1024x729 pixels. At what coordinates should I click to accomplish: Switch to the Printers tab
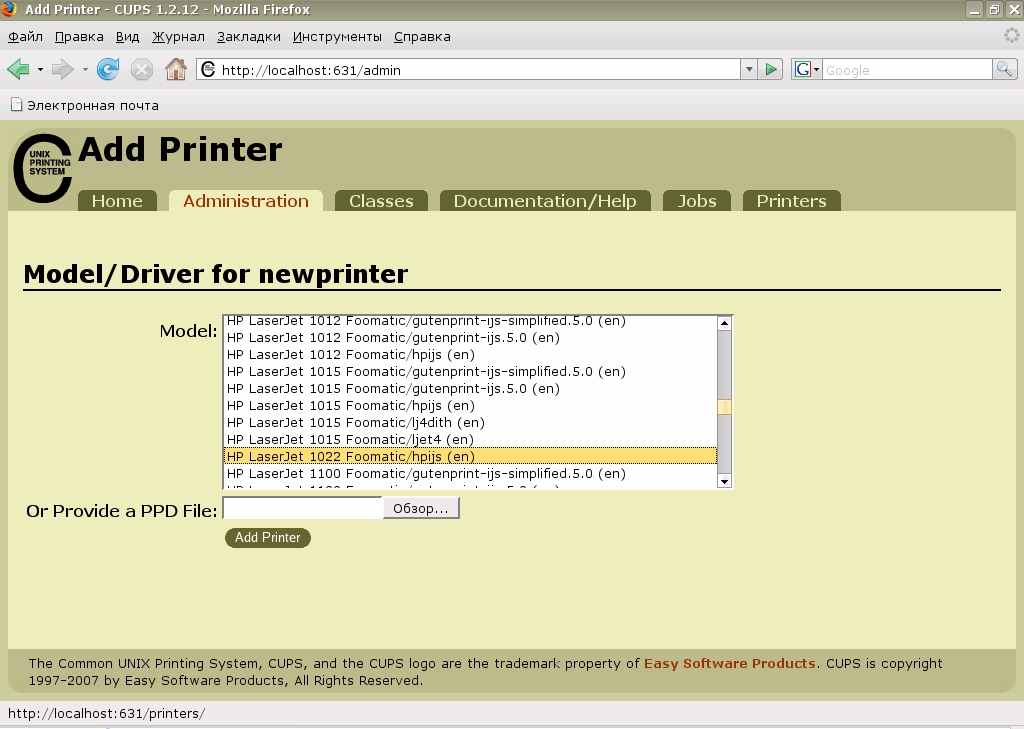792,201
